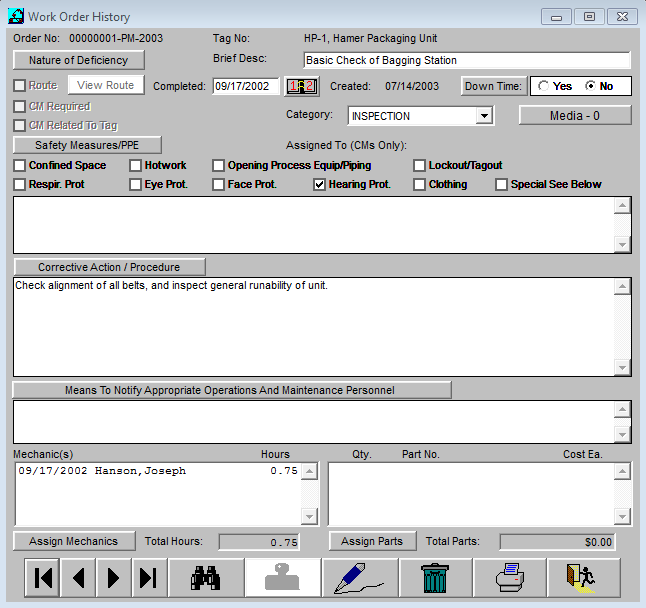Tick the Respir. Prot checkbox
Screen dimensions: 646x608
[19, 185]
